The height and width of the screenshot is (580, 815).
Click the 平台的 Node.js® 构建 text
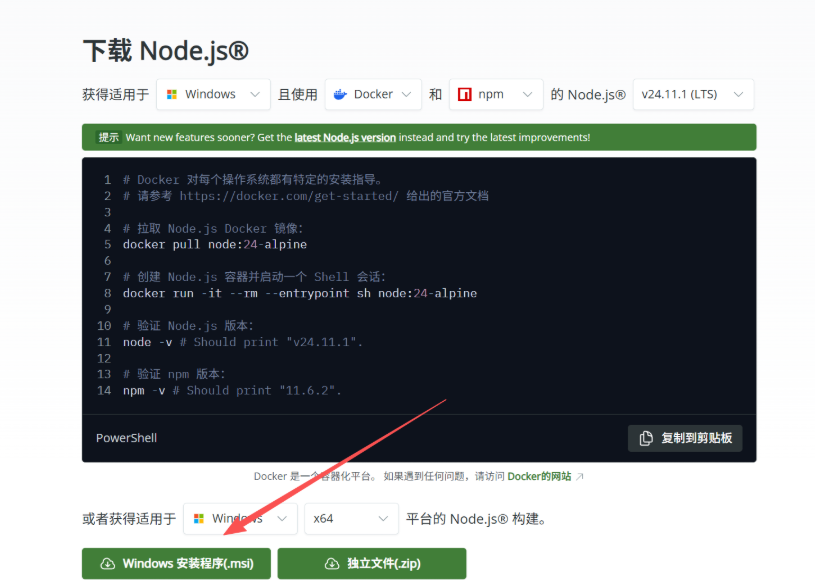(x=476, y=519)
